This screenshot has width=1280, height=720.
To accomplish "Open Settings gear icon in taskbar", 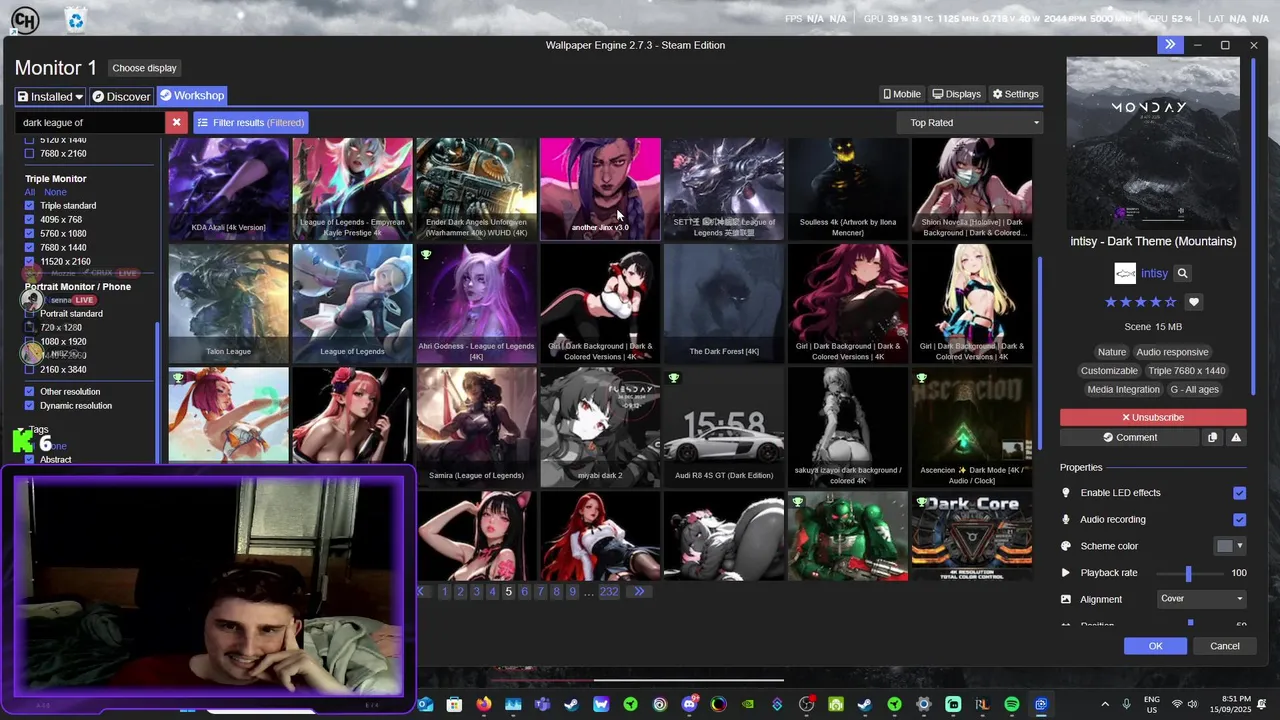I will [x=923, y=704].
